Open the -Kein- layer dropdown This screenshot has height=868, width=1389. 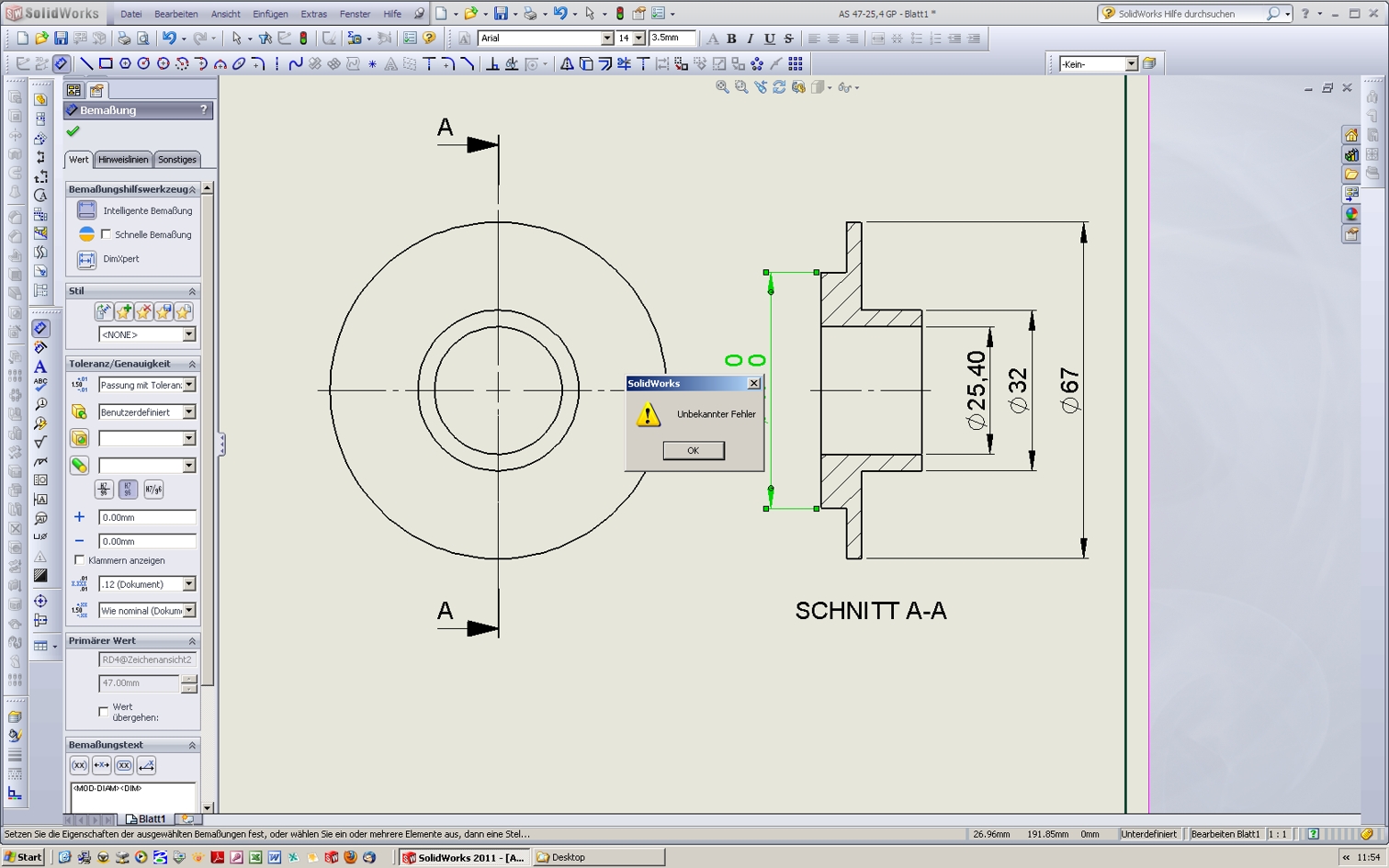pyautogui.click(x=1132, y=63)
